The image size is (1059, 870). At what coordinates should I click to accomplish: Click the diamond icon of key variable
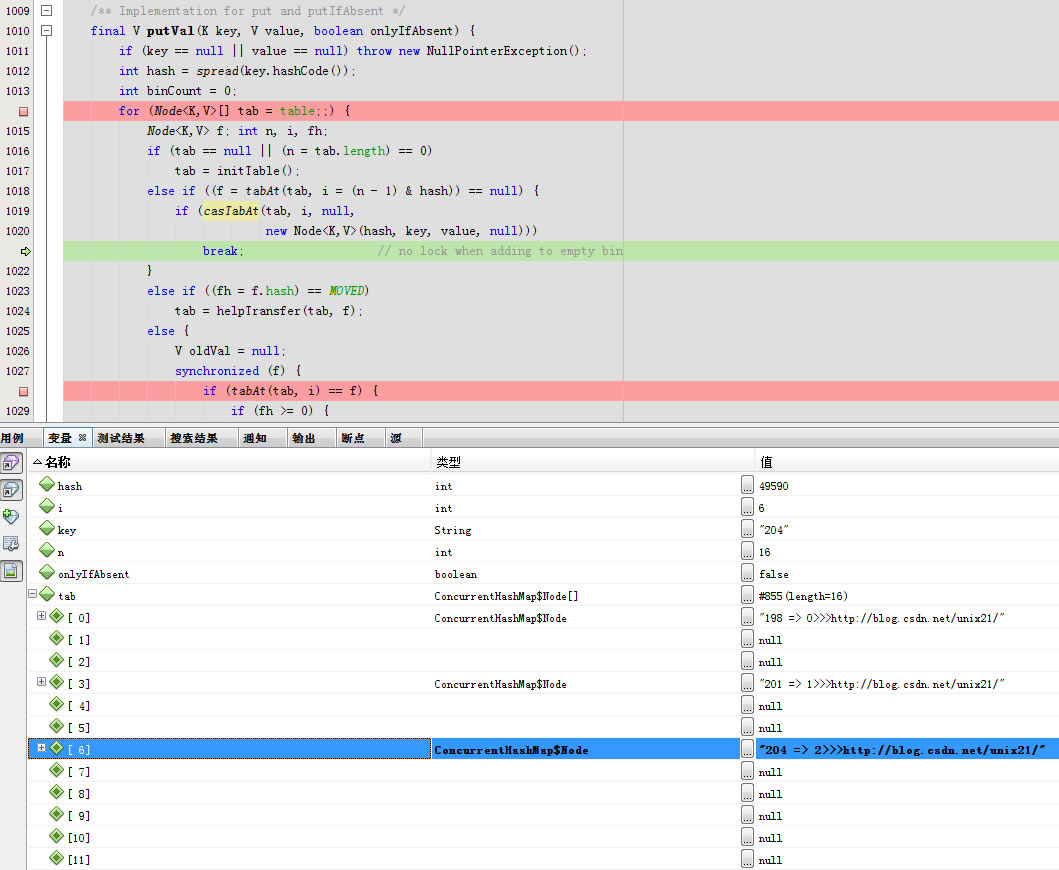pyautogui.click(x=47, y=528)
